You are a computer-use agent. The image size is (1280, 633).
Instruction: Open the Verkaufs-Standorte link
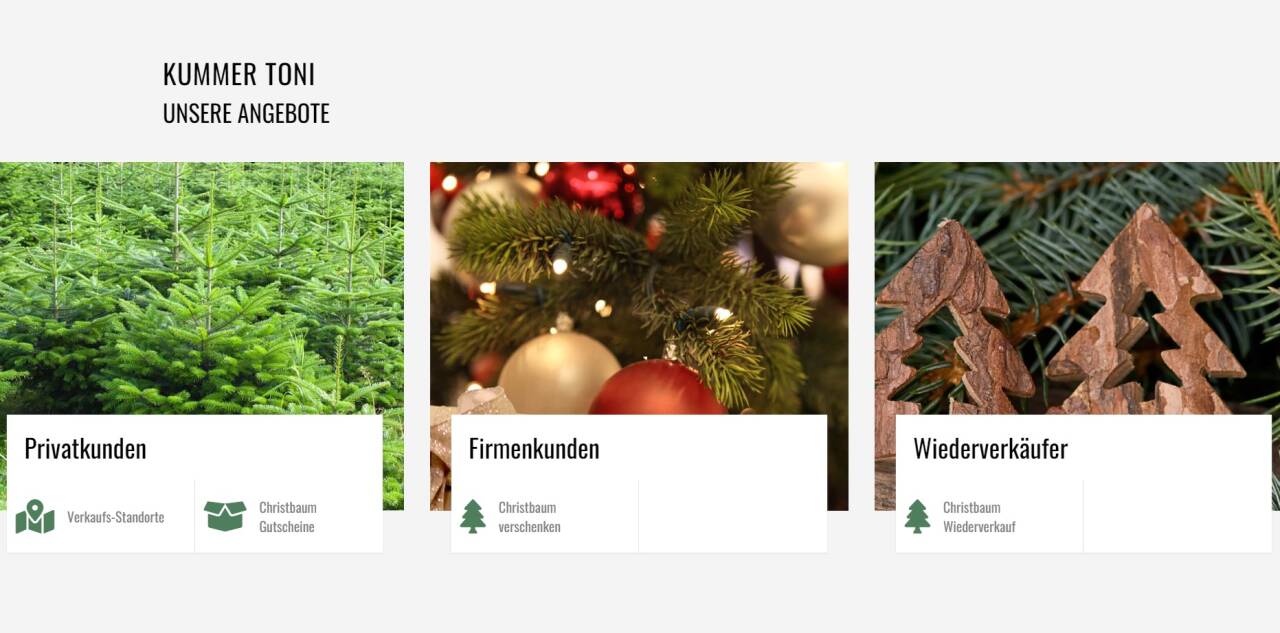pos(115,517)
